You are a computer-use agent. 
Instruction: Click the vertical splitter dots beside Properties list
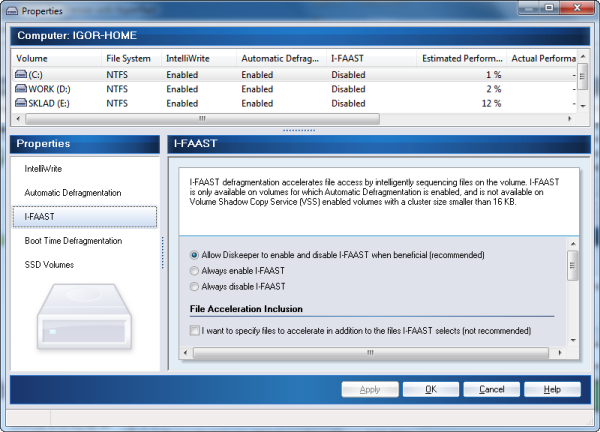click(x=163, y=252)
